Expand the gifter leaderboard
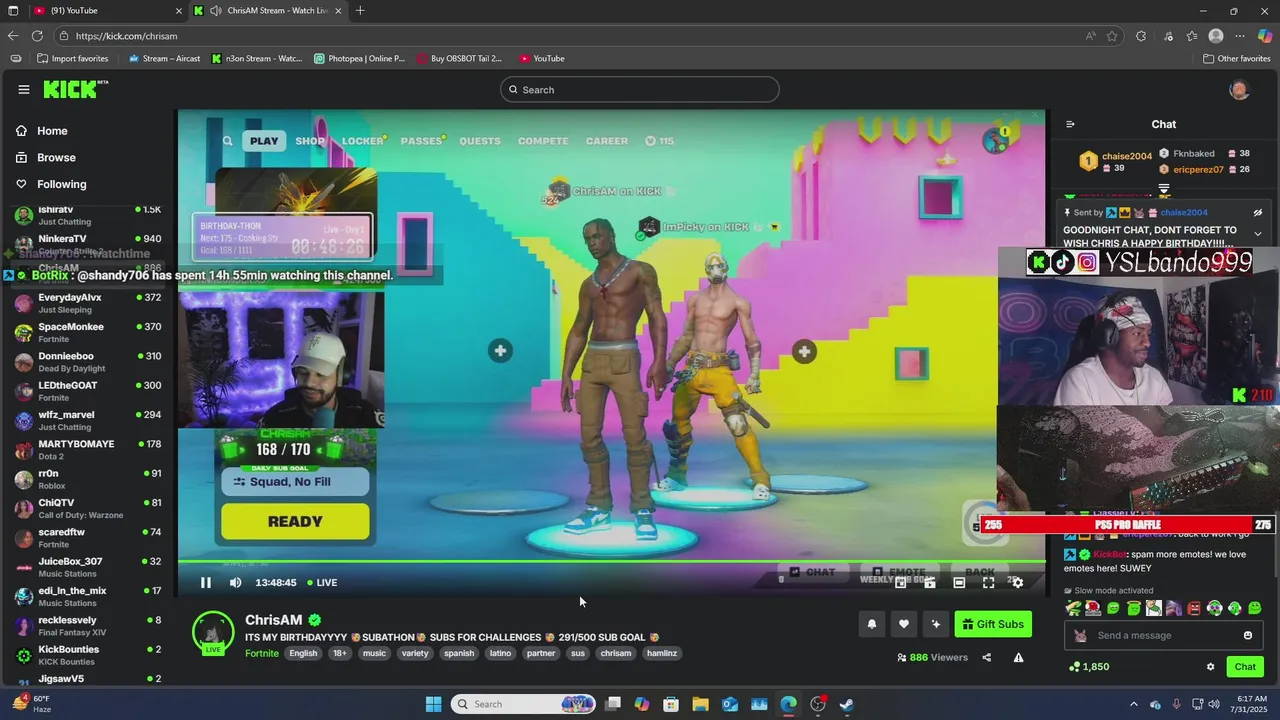This screenshot has width=1280, height=720. tap(1164, 188)
